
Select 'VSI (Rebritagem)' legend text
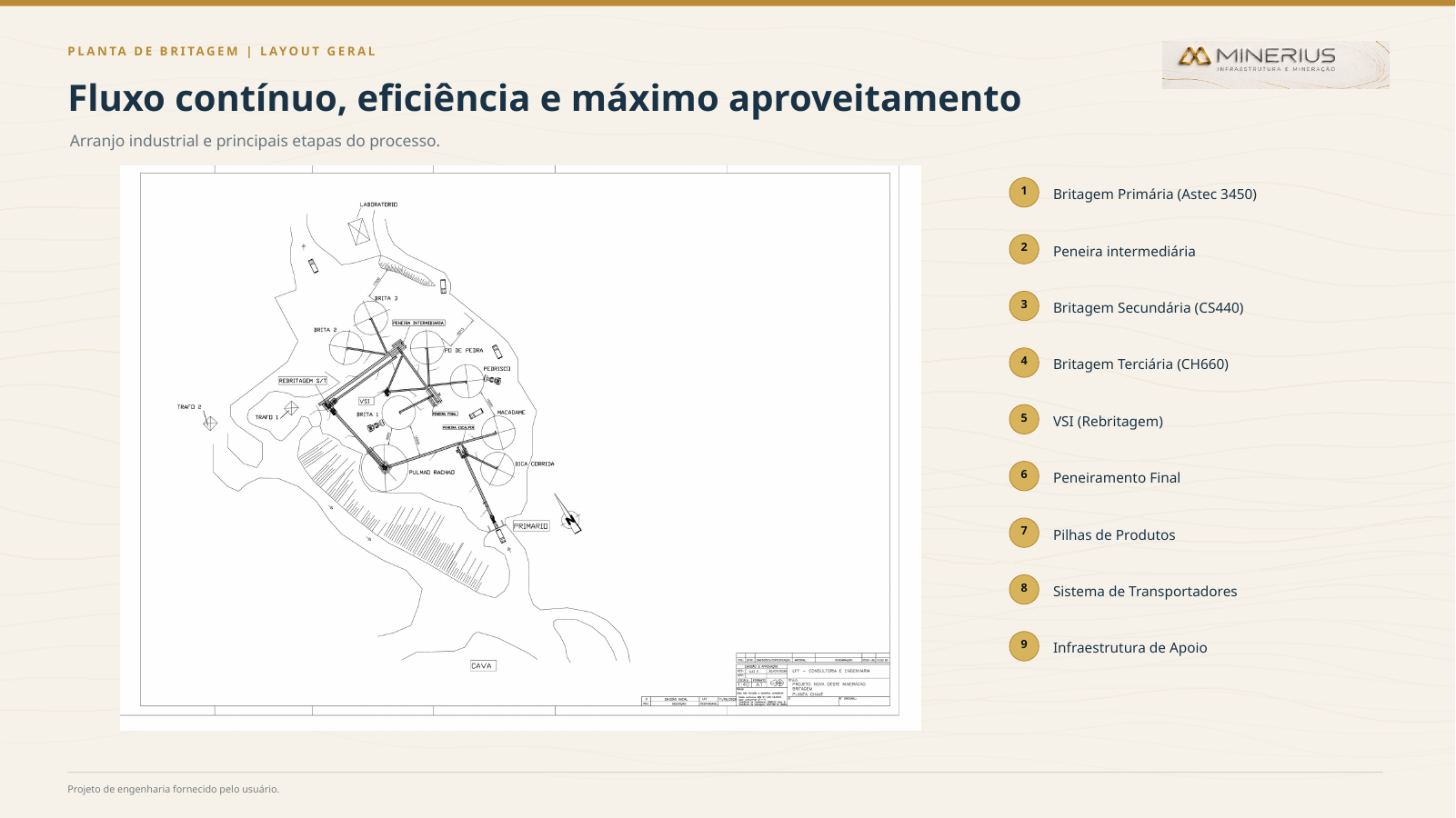[x=1108, y=421]
